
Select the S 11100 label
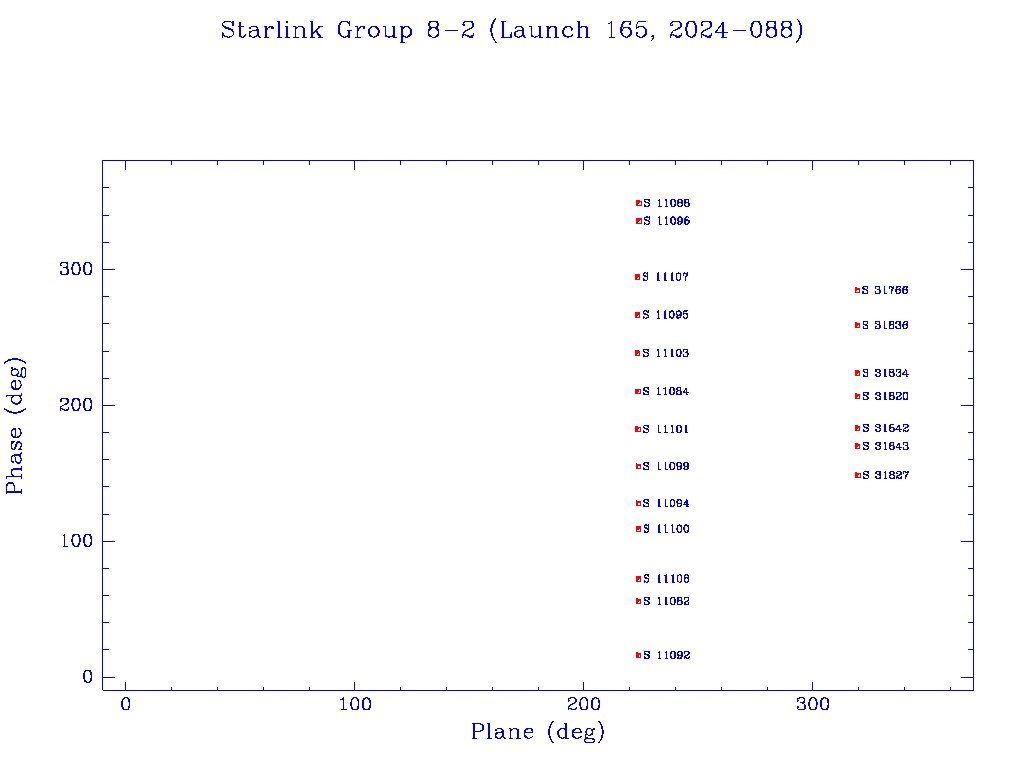click(x=666, y=529)
